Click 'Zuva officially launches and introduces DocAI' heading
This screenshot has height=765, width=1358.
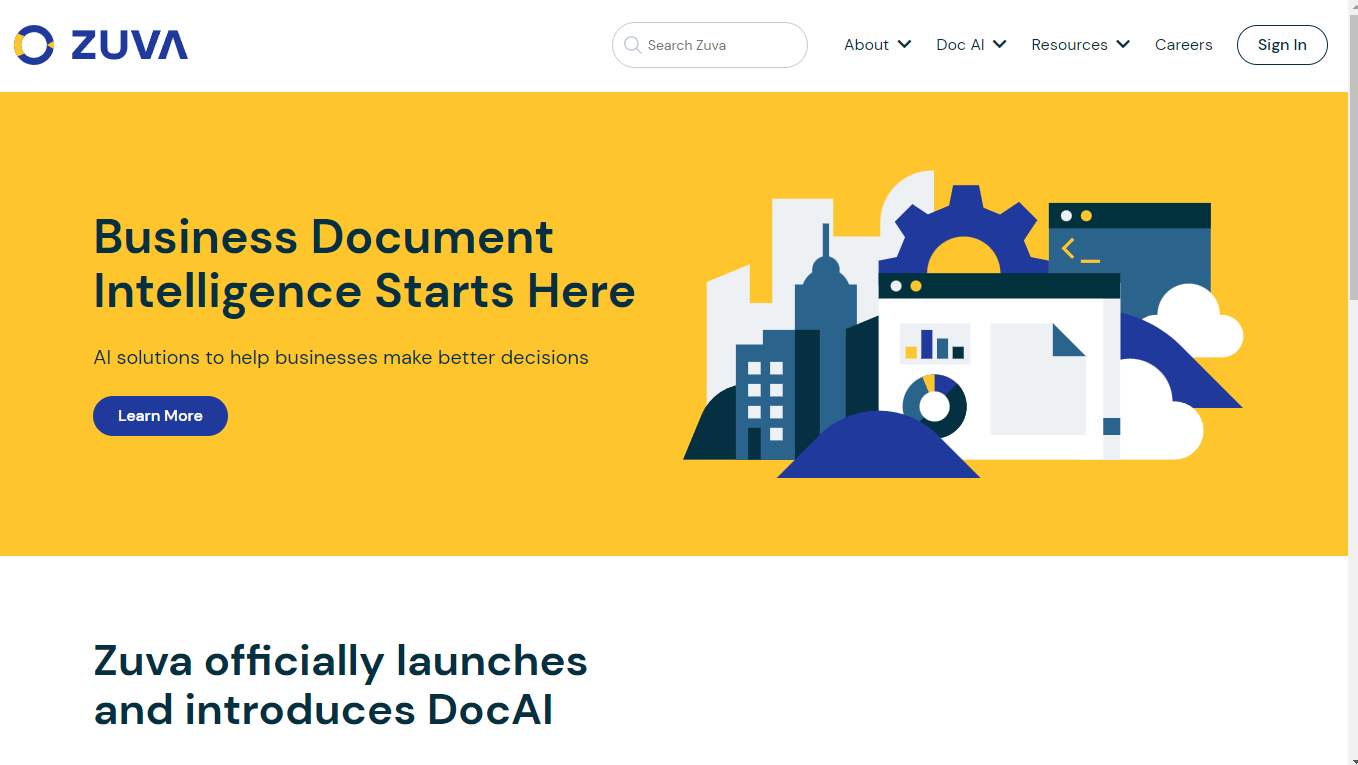[341, 685]
